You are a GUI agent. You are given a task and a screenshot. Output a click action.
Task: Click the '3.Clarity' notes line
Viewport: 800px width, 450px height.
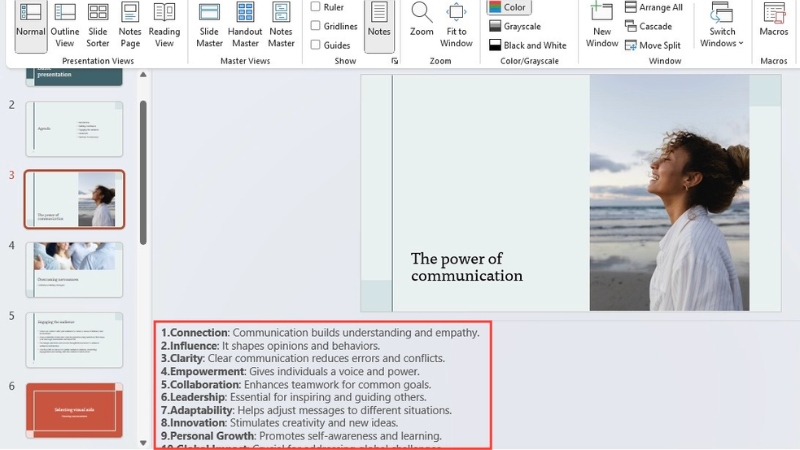point(303,359)
